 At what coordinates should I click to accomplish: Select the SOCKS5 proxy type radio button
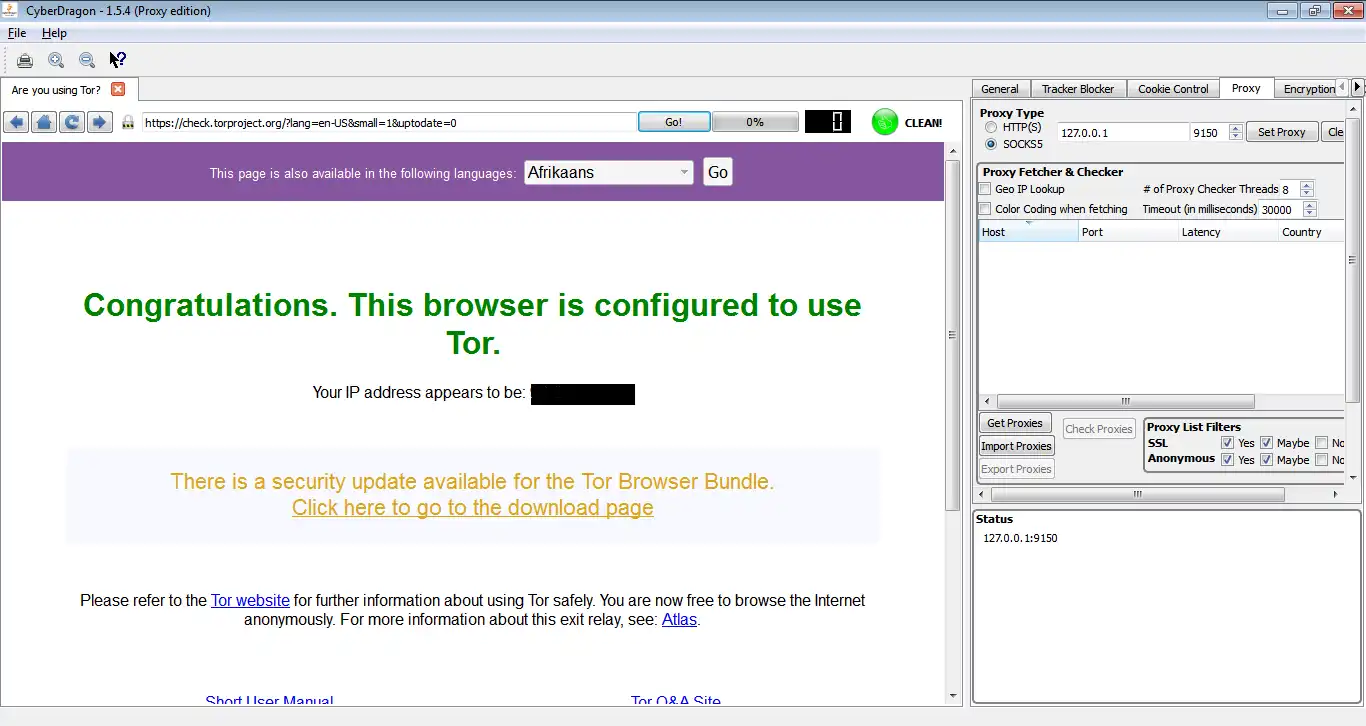click(x=991, y=144)
